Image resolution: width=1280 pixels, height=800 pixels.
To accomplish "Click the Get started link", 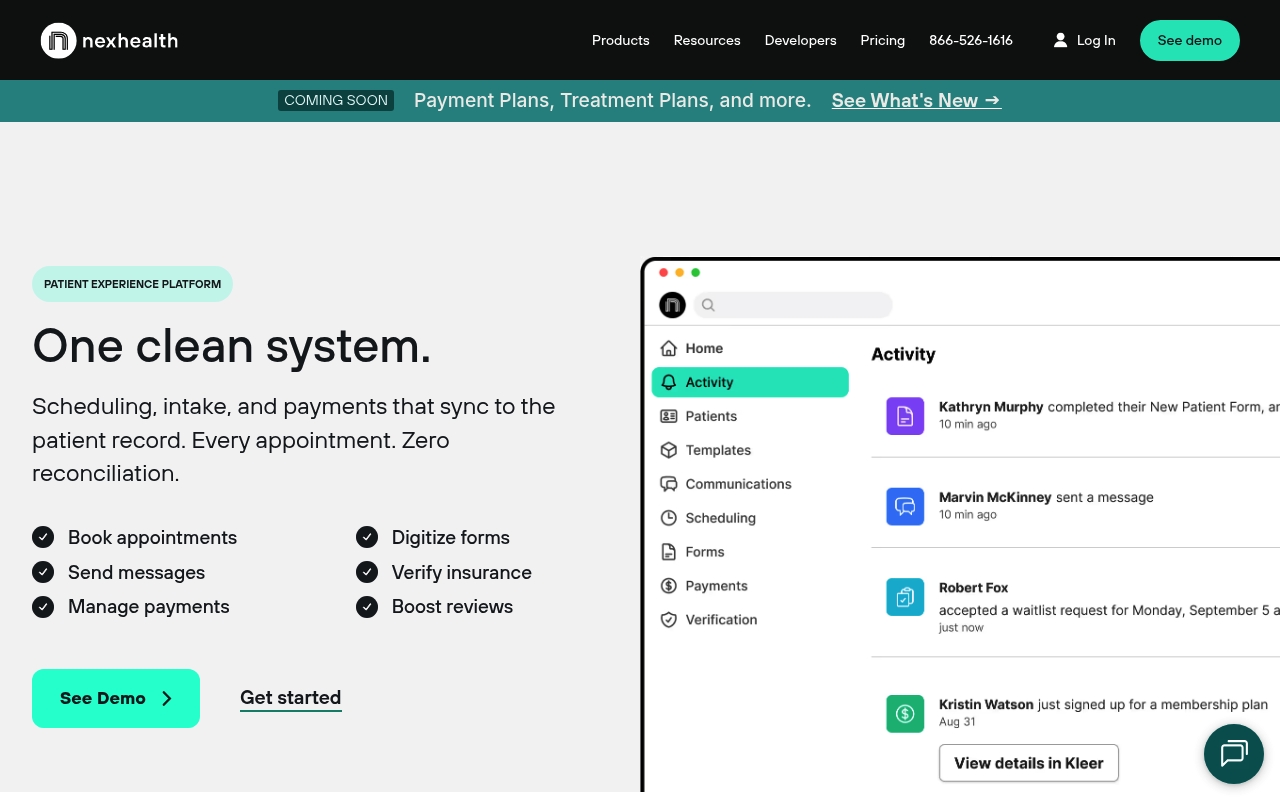I will pyautogui.click(x=291, y=698).
